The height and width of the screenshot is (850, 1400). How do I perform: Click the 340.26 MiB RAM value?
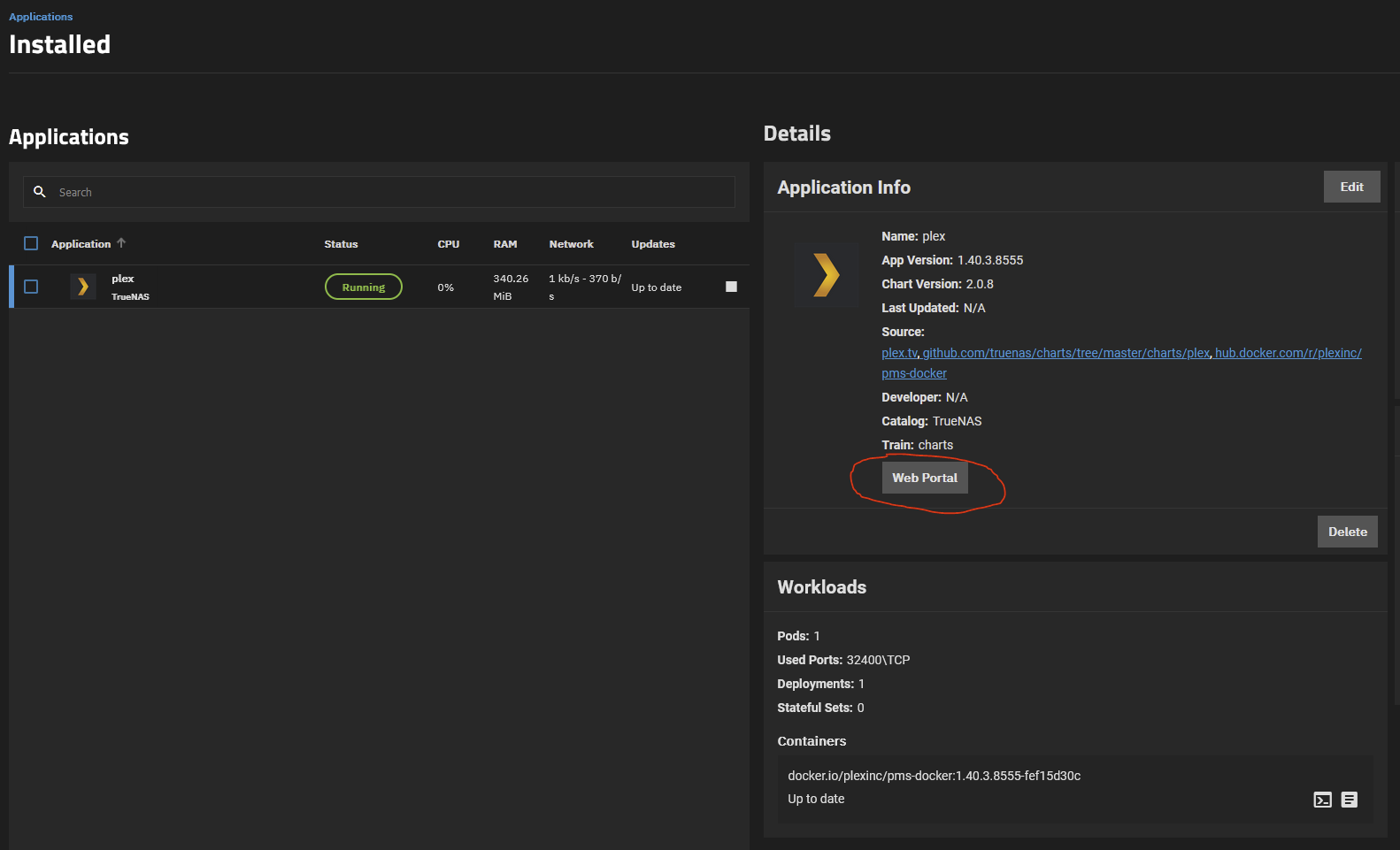pos(511,287)
